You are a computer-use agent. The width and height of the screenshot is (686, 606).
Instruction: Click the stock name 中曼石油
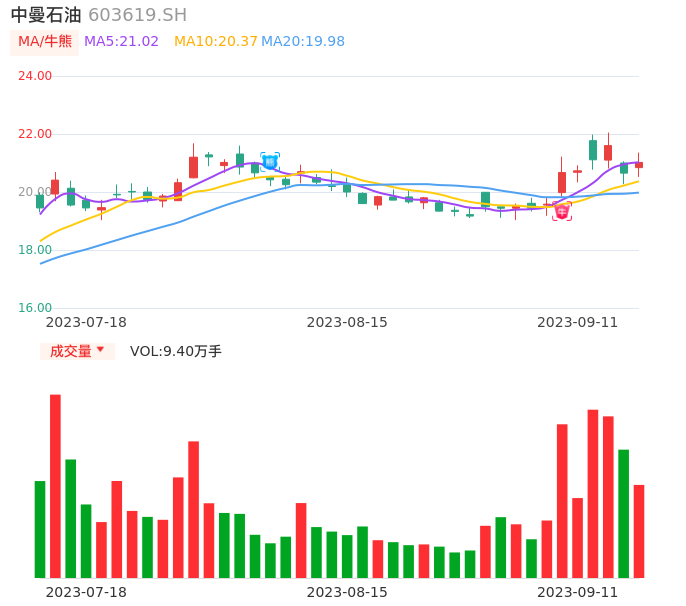point(46,15)
